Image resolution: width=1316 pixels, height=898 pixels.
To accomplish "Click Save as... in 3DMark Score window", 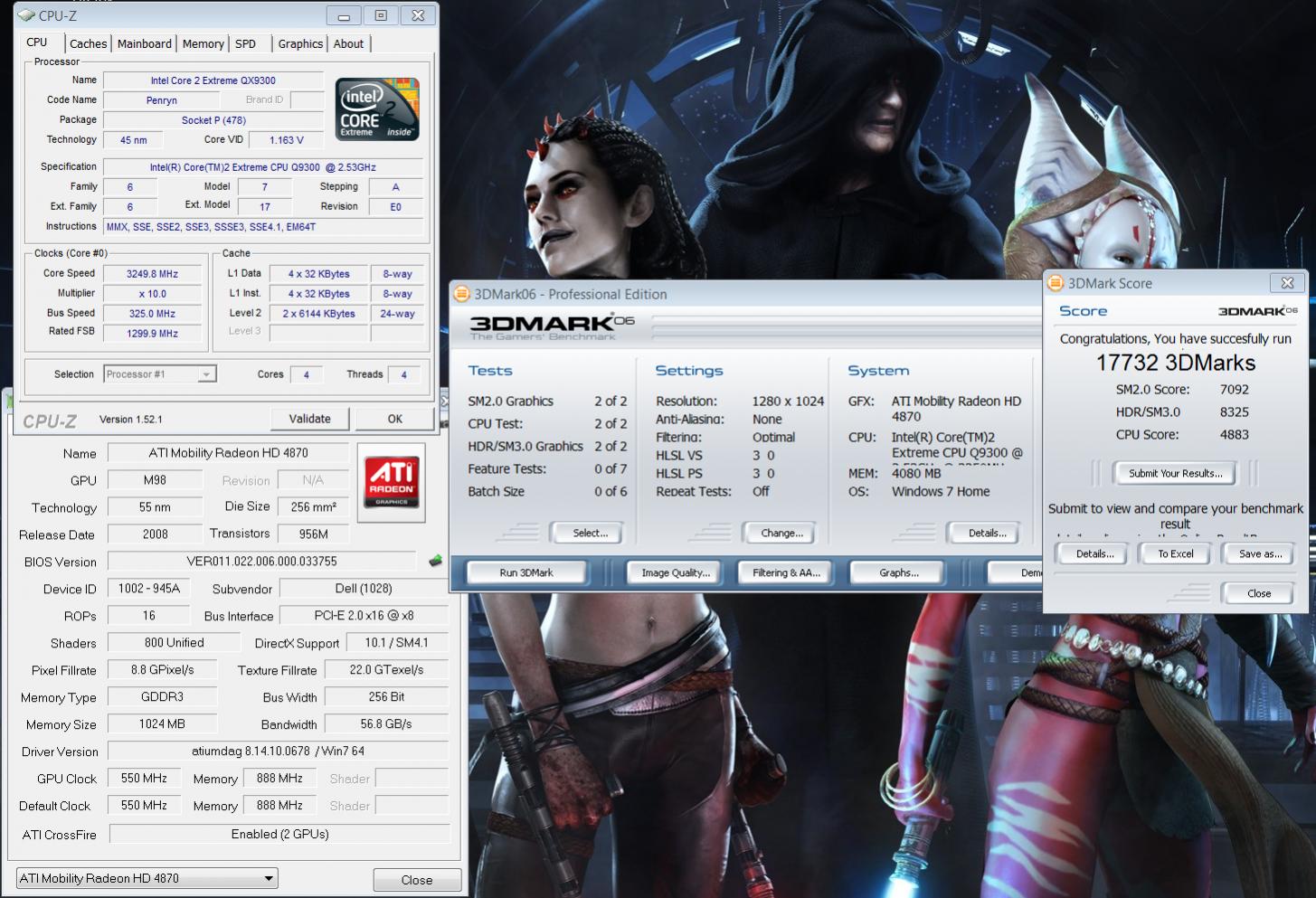I will 1260,553.
